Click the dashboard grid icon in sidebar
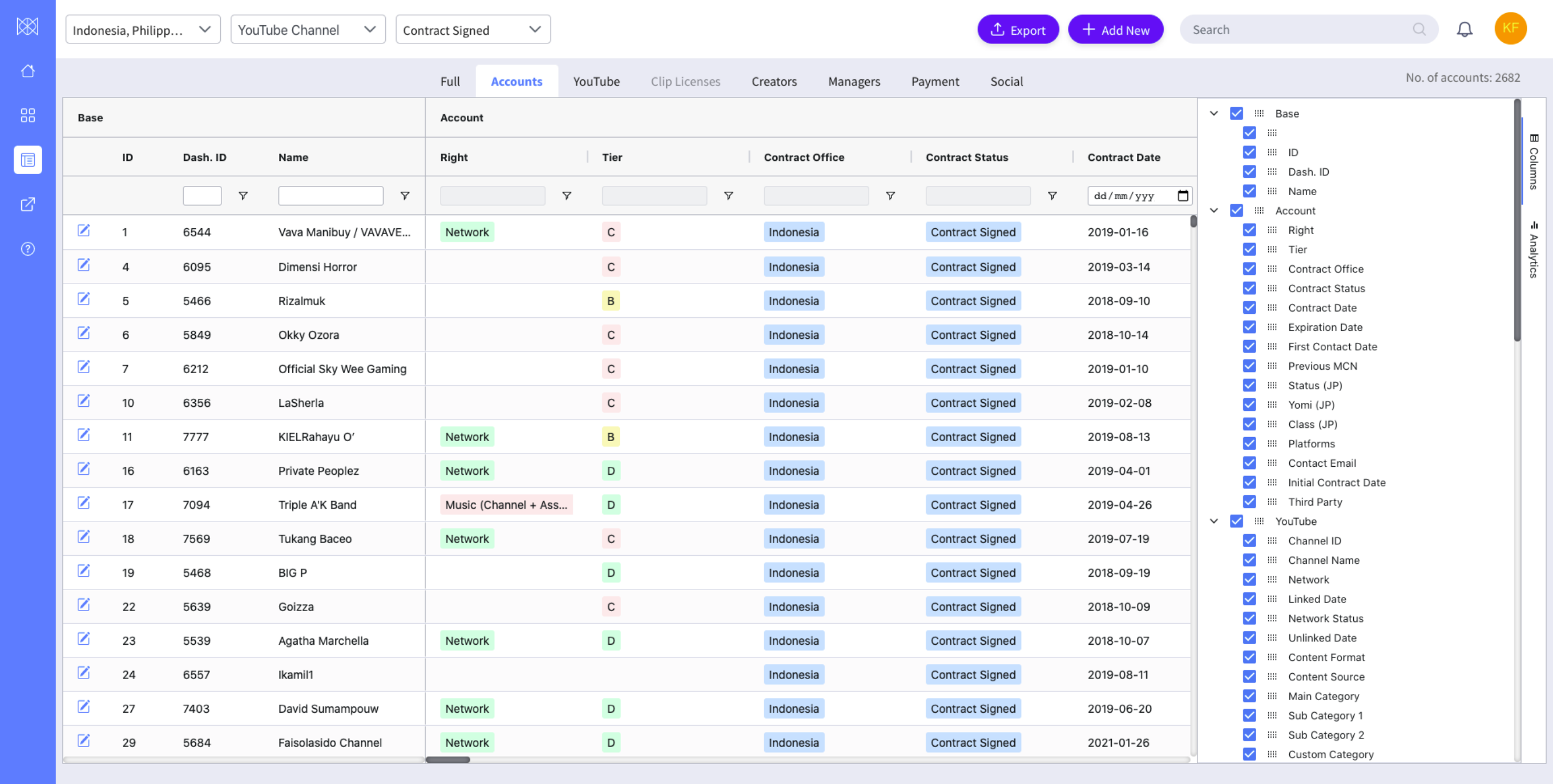Image resolution: width=1553 pixels, height=784 pixels. (28, 115)
